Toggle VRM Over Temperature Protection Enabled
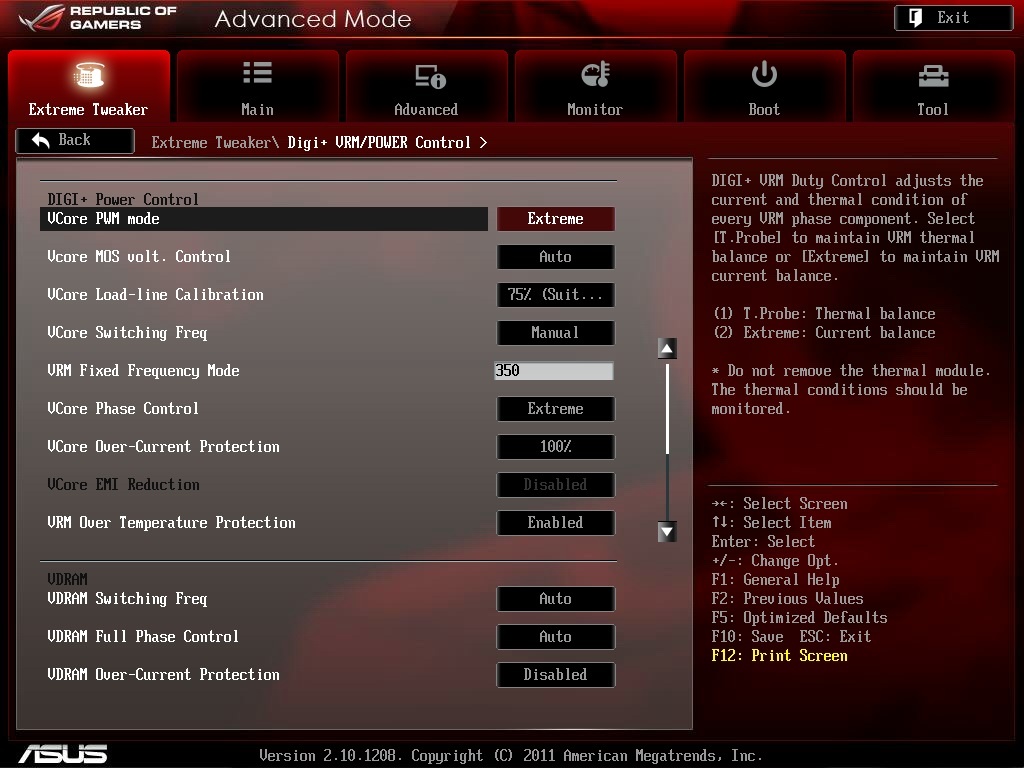Image resolution: width=1024 pixels, height=768 pixels. pos(556,522)
